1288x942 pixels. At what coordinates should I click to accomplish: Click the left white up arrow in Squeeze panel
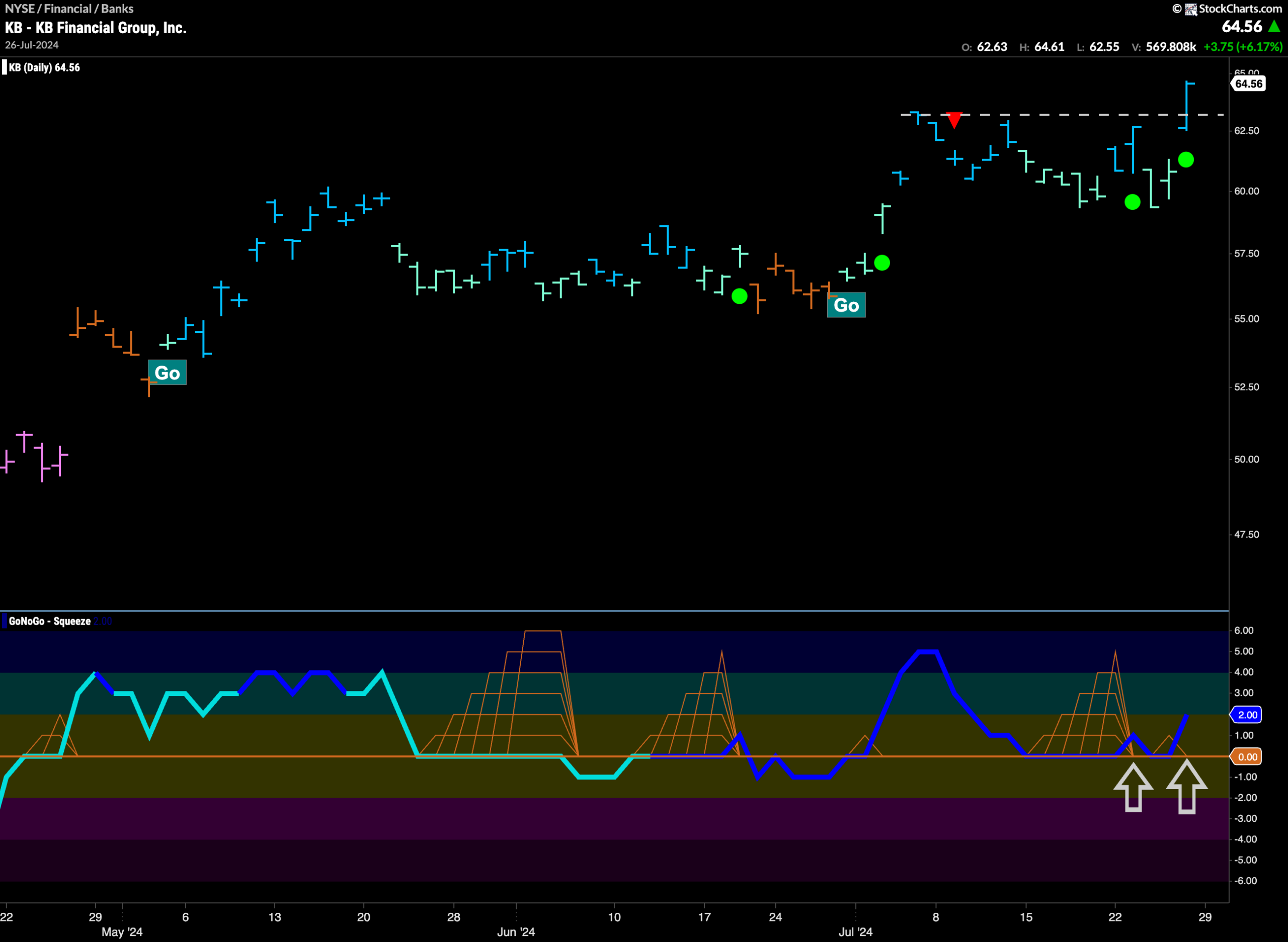tap(1133, 788)
